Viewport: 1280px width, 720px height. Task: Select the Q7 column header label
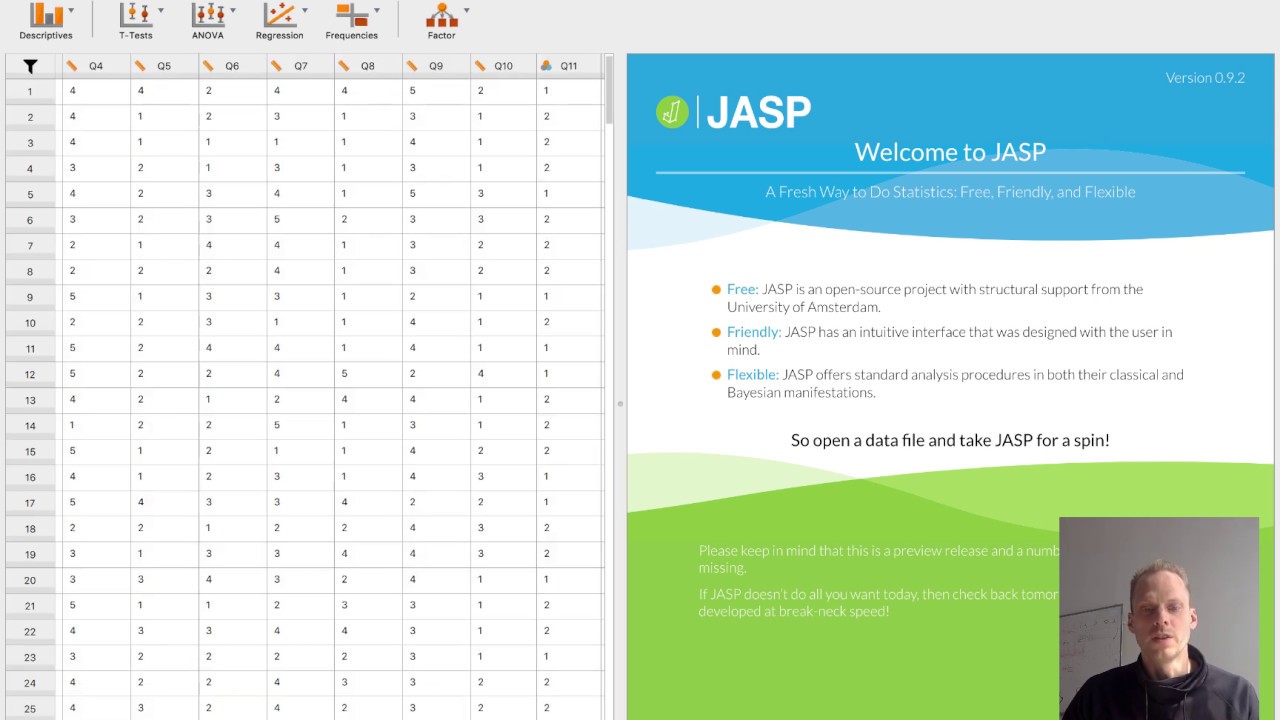tap(301, 66)
